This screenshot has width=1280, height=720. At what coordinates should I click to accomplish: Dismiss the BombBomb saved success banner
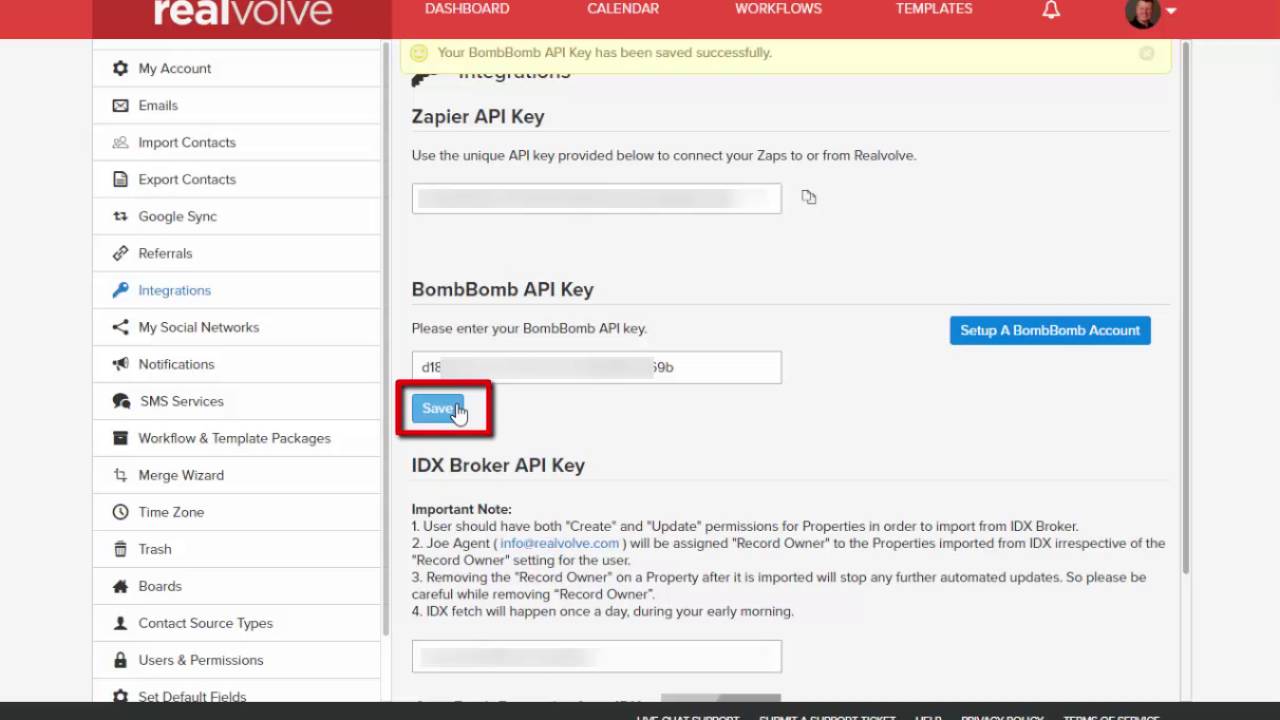click(1147, 53)
